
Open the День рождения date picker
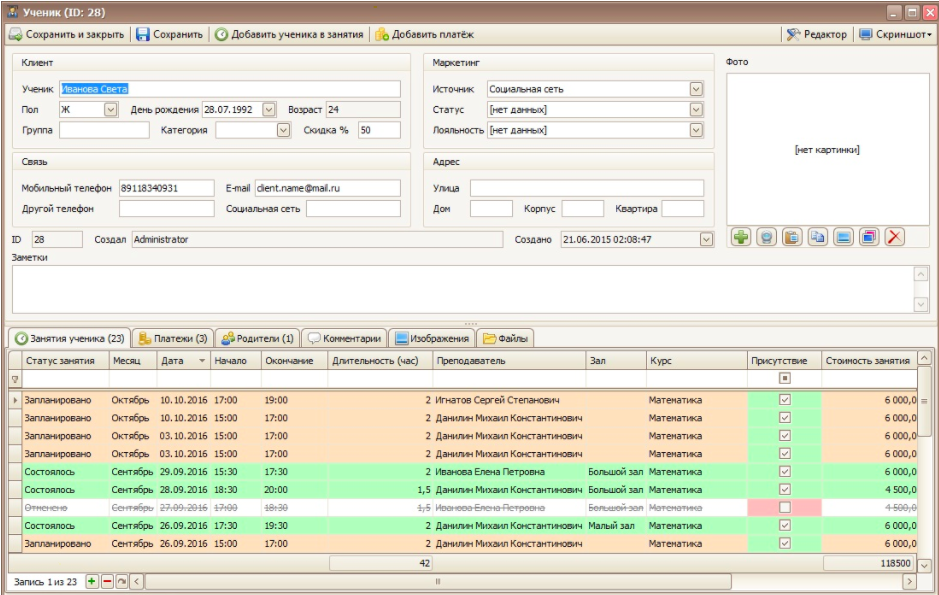[268, 110]
